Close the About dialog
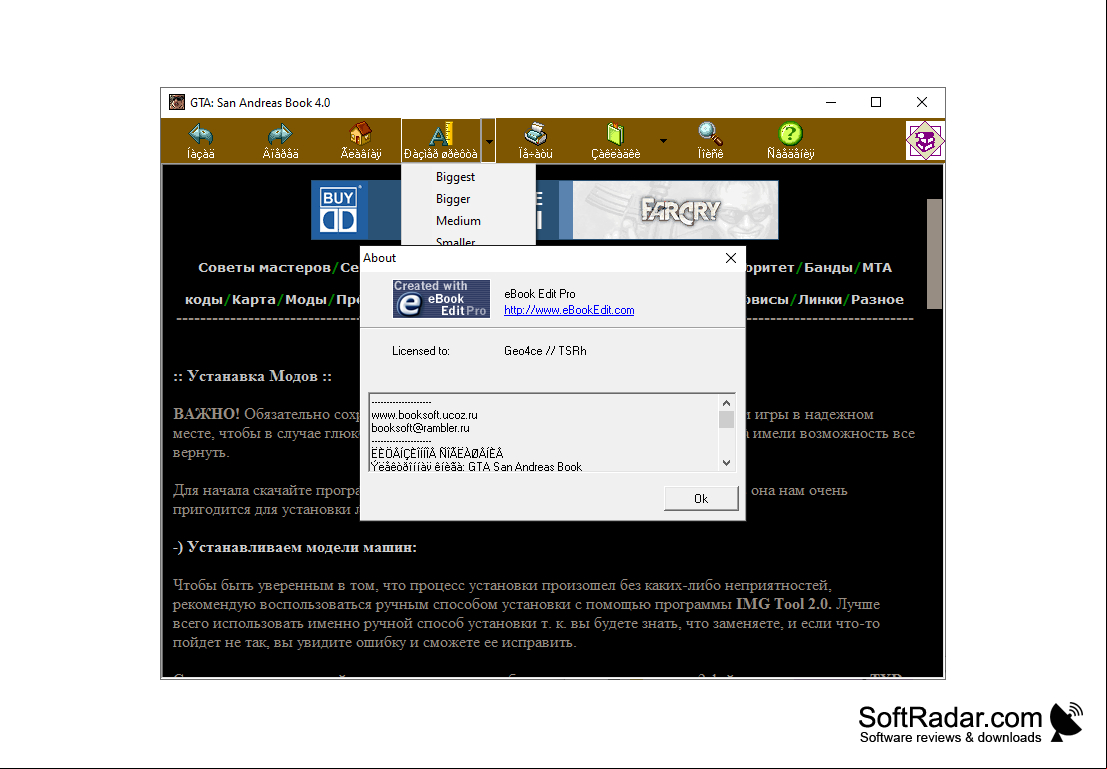Screen dimensions: 1107x769 coord(731,258)
